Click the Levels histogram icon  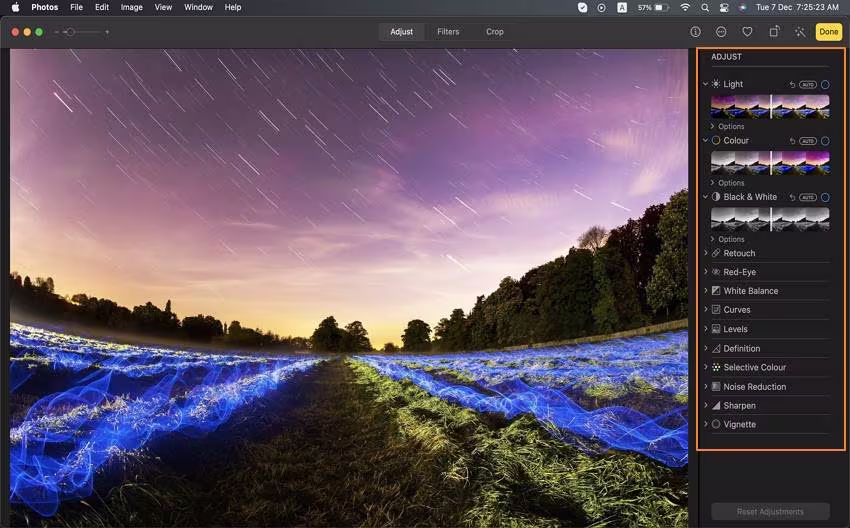[716, 329]
